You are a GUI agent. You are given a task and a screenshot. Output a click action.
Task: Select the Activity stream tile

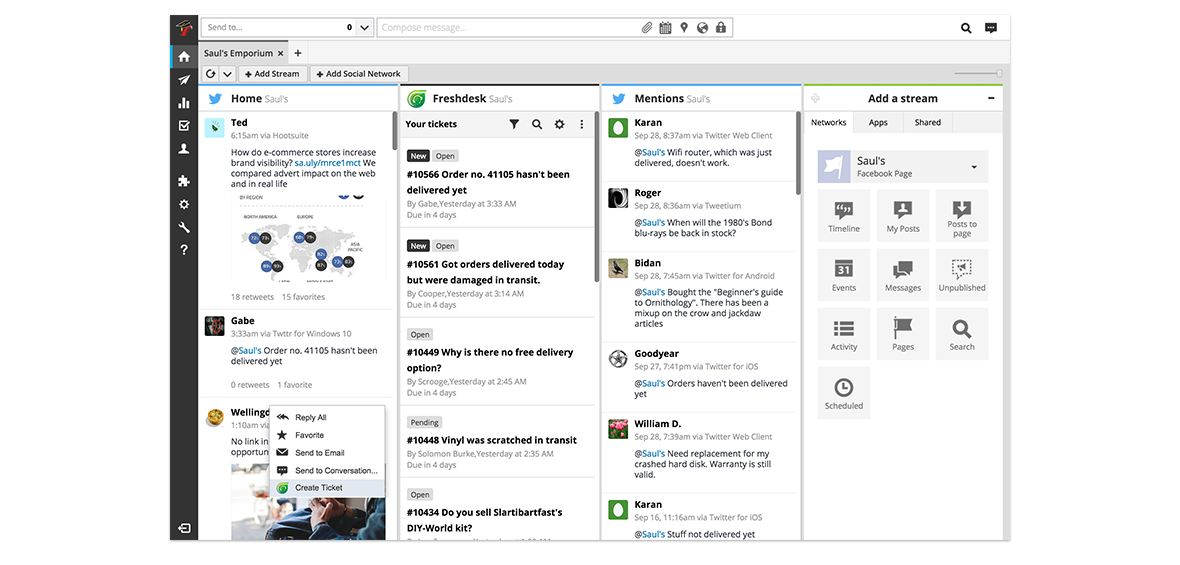coord(844,333)
